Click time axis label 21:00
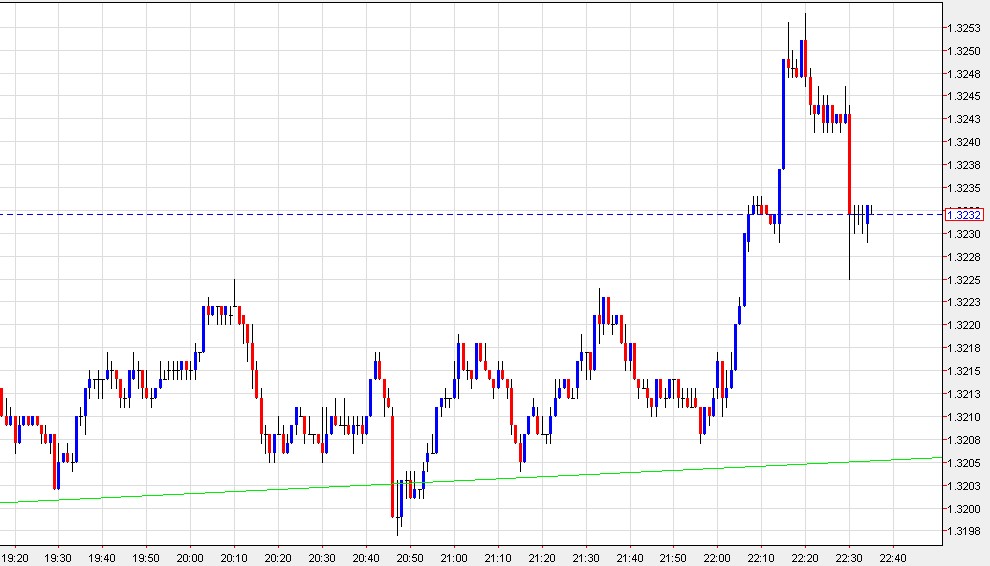Image resolution: width=990 pixels, height=566 pixels. 454,558
